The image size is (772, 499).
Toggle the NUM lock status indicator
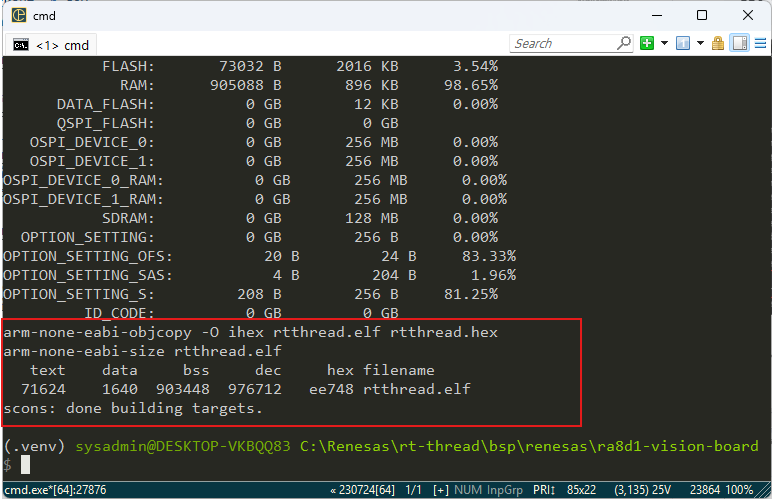(467, 490)
